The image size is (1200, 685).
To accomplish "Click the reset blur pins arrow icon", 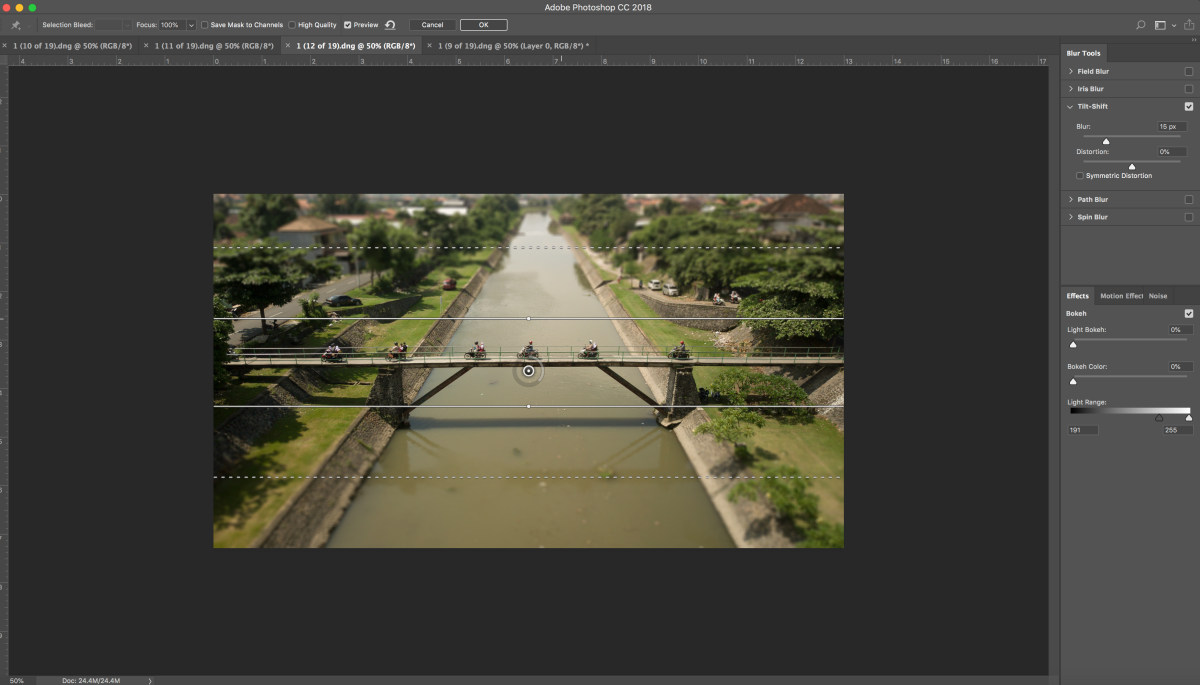I will (x=390, y=25).
